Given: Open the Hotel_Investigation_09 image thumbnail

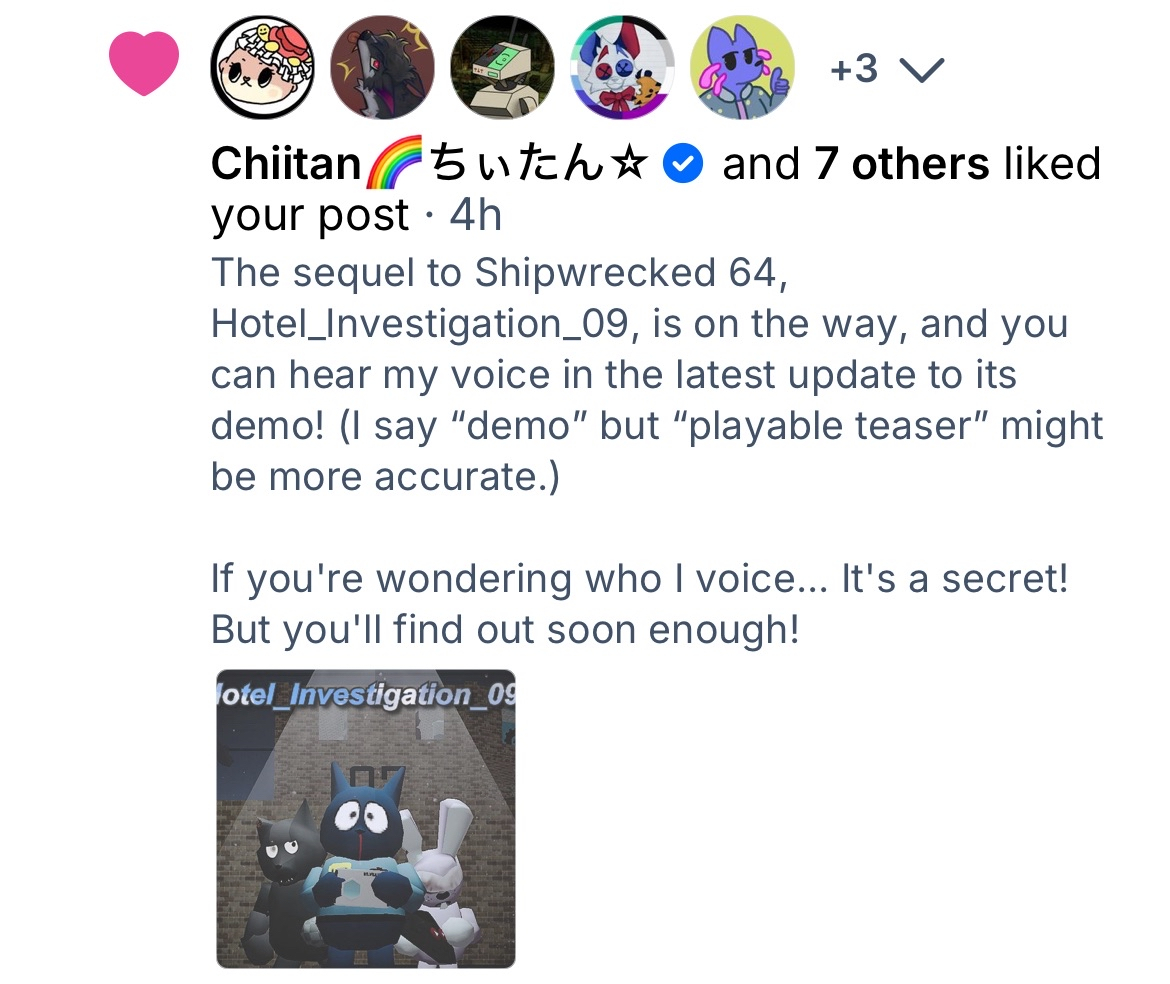Looking at the screenshot, I should tap(366, 819).
